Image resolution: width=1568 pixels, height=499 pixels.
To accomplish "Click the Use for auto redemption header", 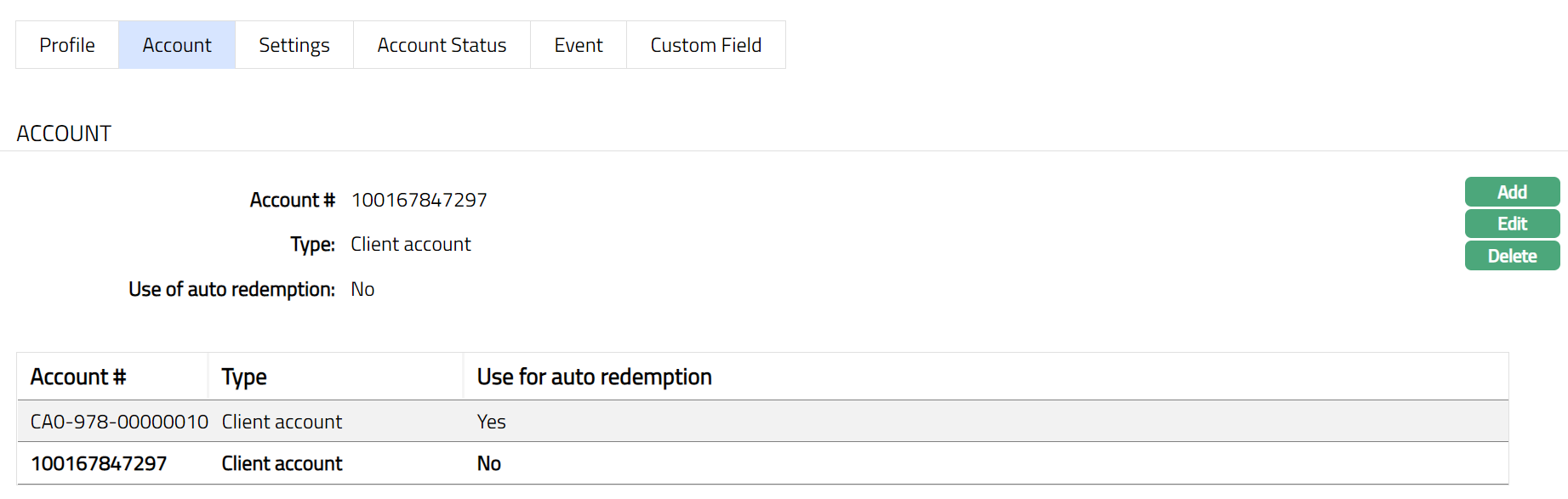I will coord(594,377).
